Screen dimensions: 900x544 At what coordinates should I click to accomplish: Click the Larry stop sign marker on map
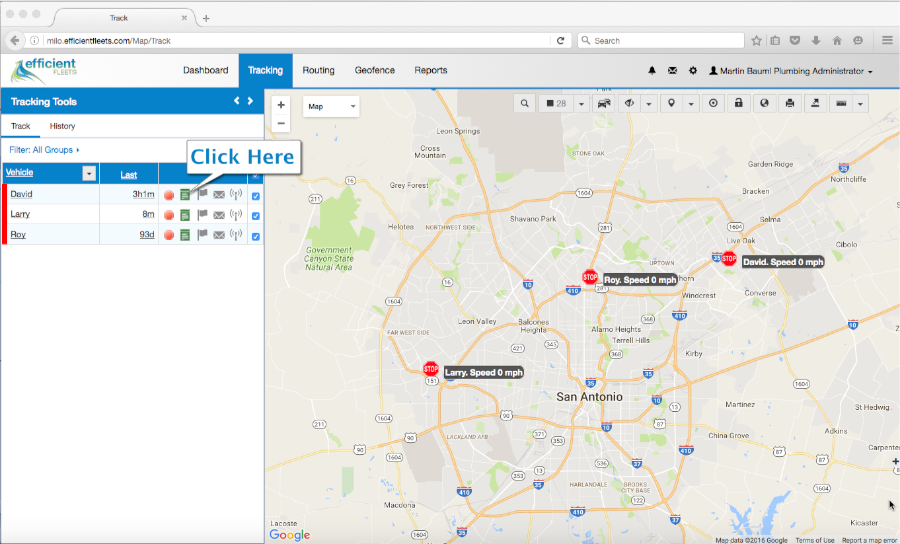430,368
